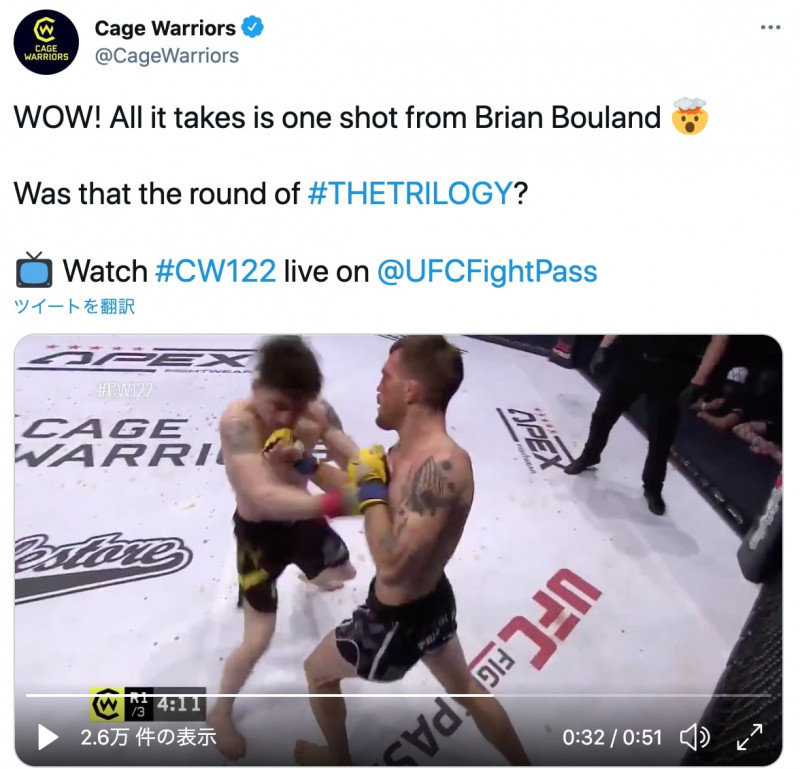
Task: Play the video with the play button
Action: point(47,737)
